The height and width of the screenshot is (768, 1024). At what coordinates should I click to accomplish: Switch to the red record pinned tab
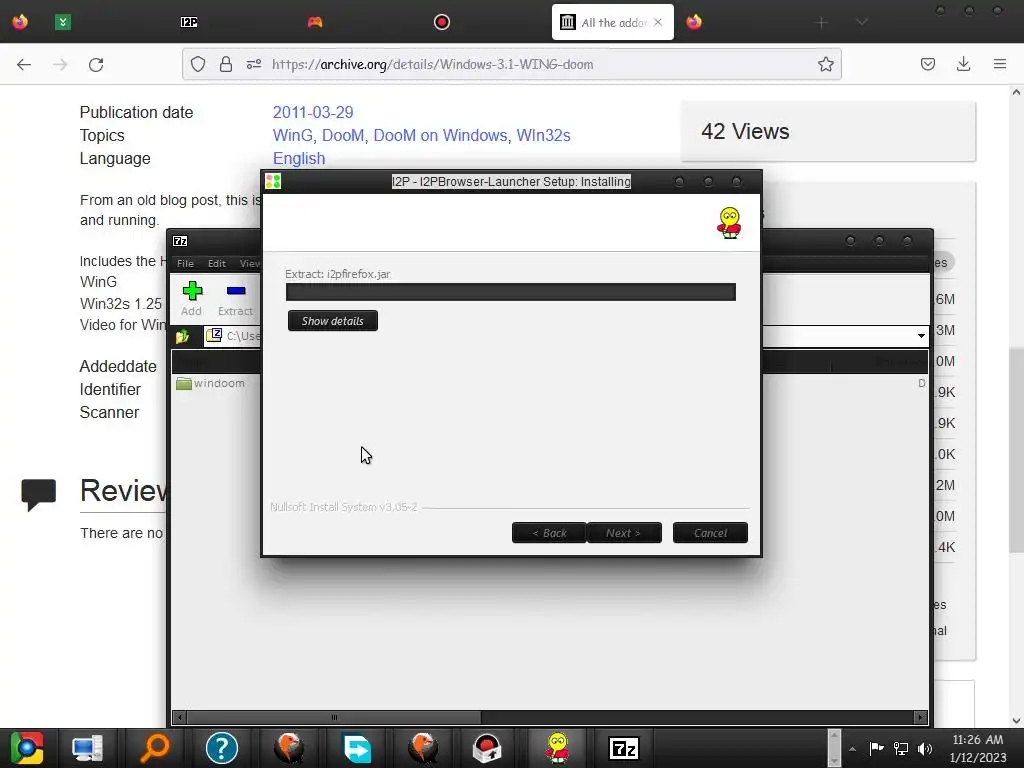tap(441, 22)
